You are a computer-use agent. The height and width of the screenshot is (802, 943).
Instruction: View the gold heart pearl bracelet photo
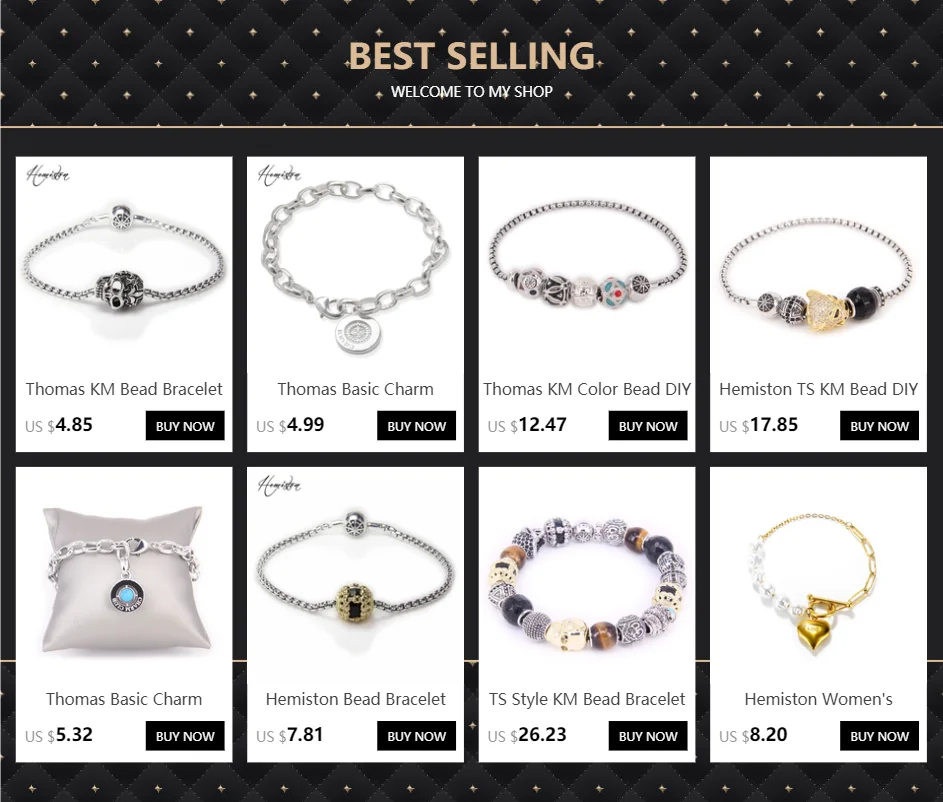click(x=819, y=575)
